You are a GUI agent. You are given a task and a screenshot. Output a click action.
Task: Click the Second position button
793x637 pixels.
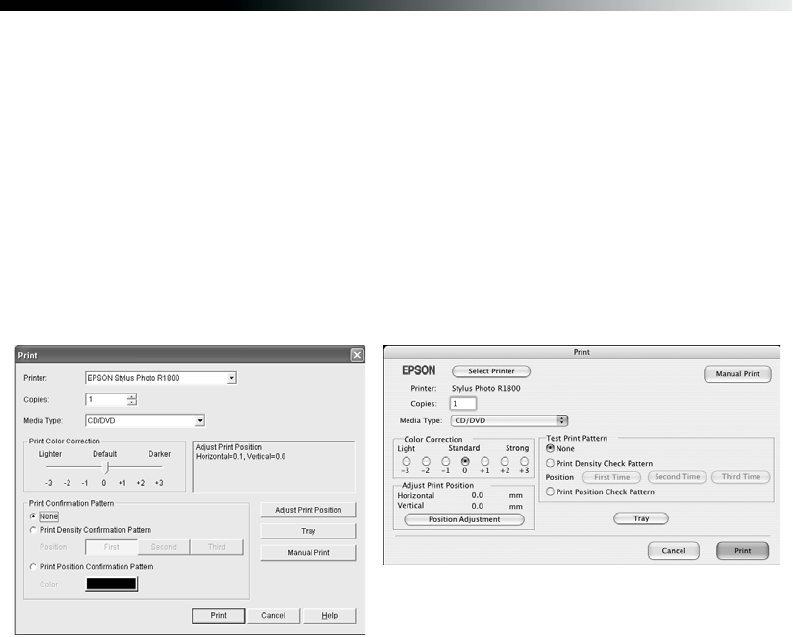tap(164, 547)
